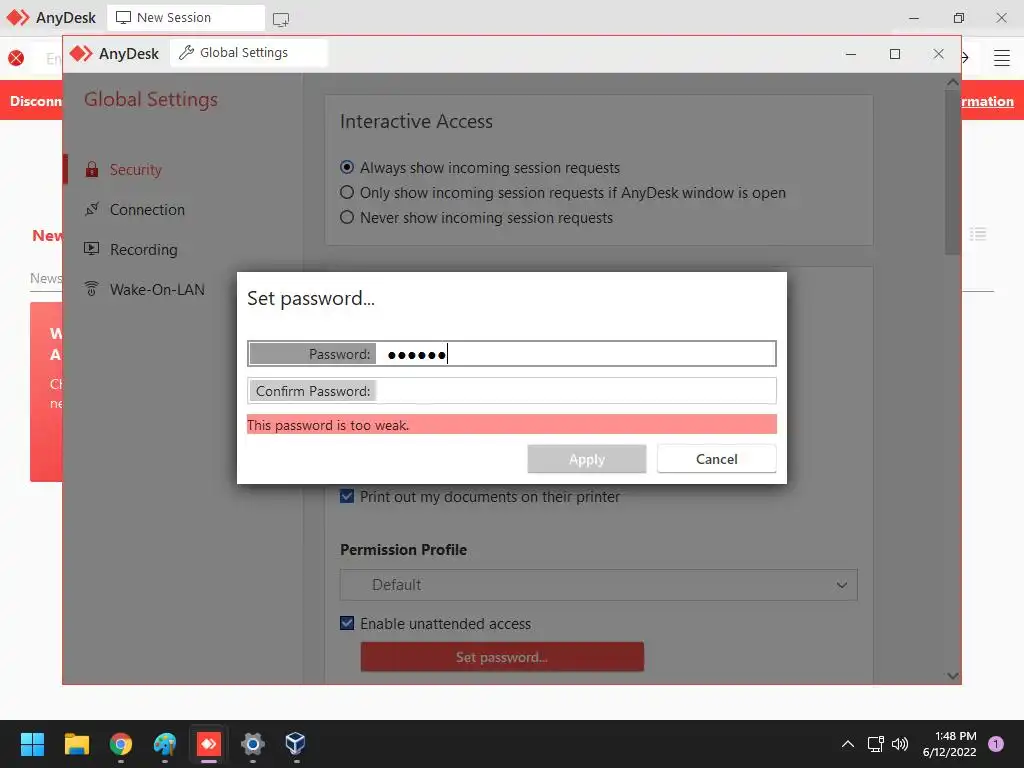Click the AnyDesk logo in settings window
This screenshot has height=768, width=1024.
pos(82,54)
